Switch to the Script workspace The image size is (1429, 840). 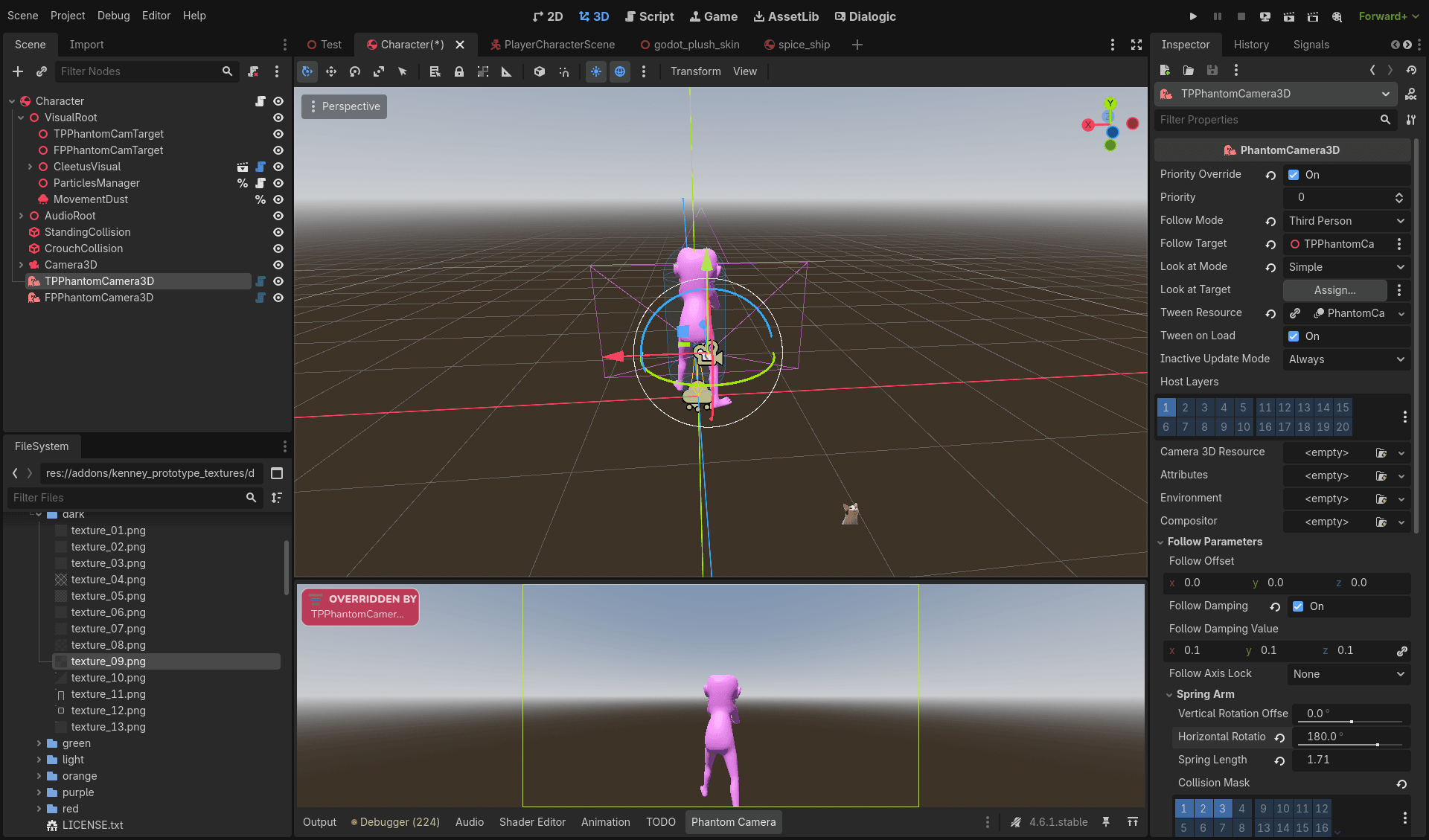(649, 16)
